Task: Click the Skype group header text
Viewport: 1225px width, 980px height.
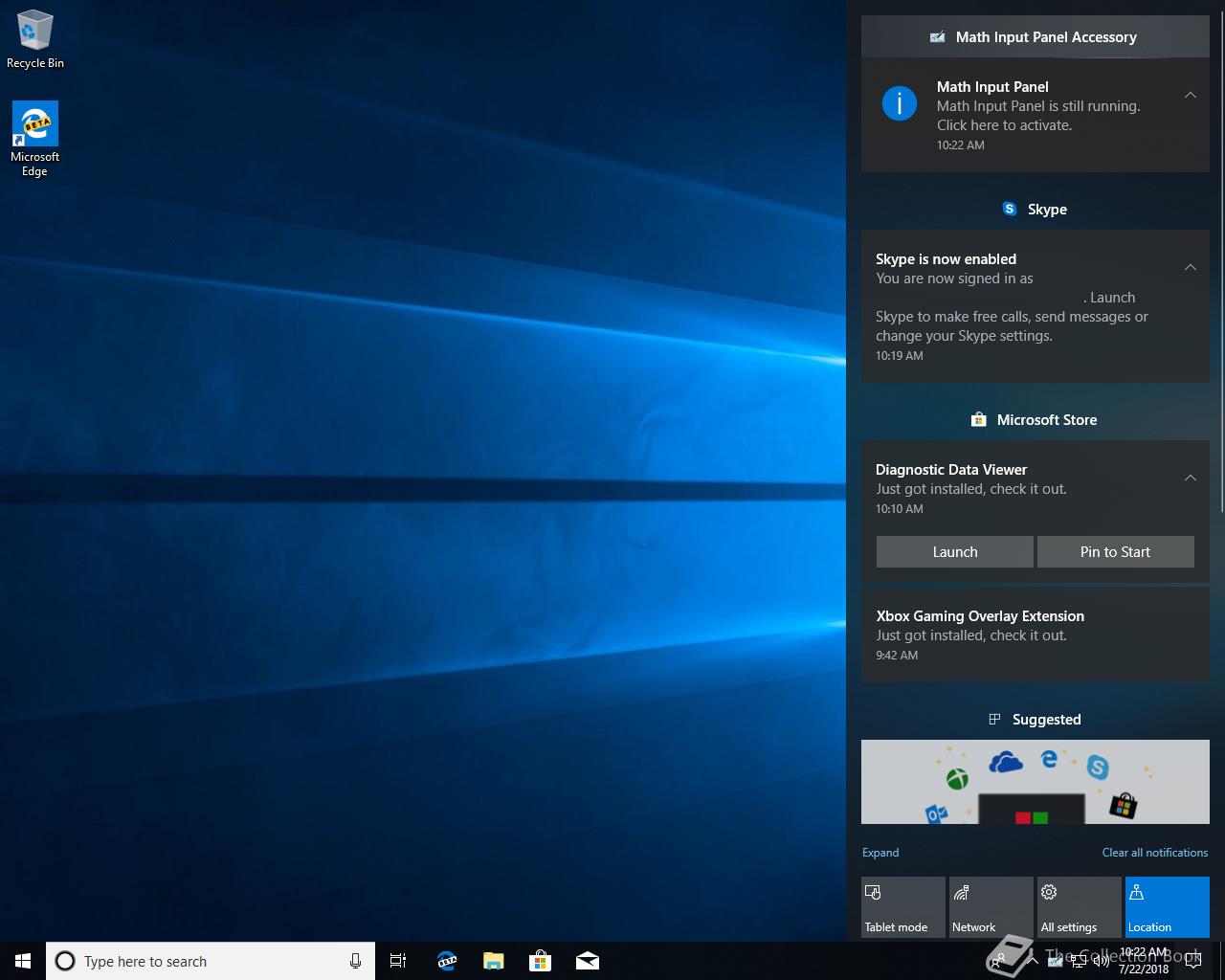Action: 1047,209
